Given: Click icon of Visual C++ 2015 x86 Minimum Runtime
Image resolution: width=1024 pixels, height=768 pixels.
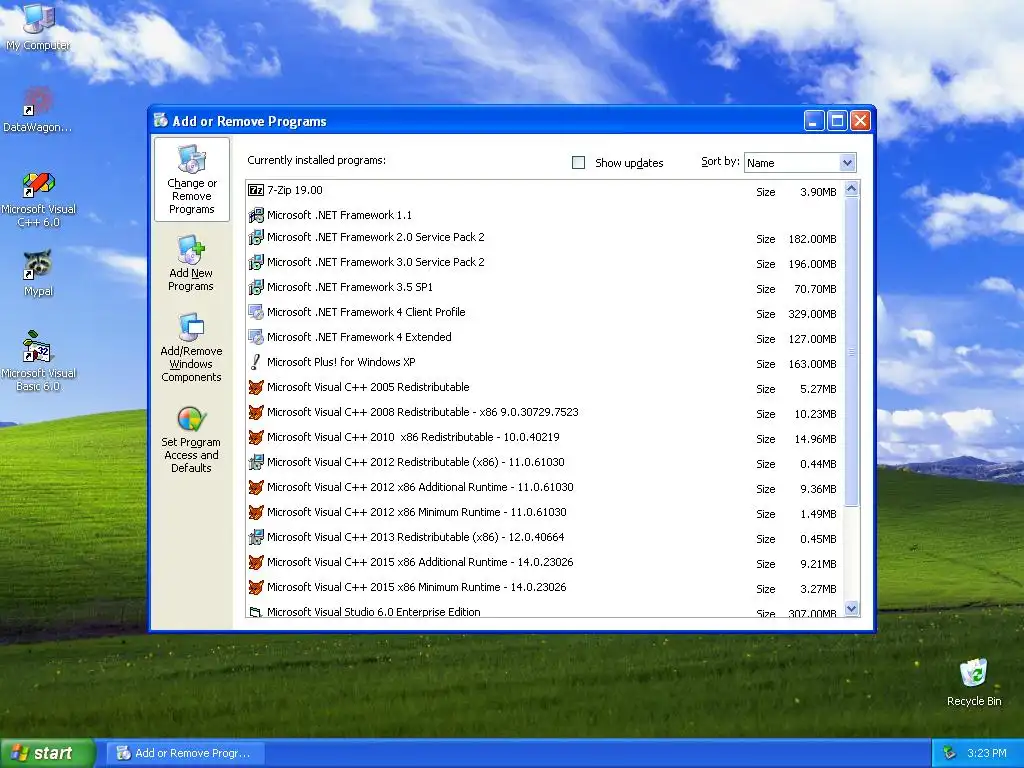Looking at the screenshot, I should pos(256,587).
